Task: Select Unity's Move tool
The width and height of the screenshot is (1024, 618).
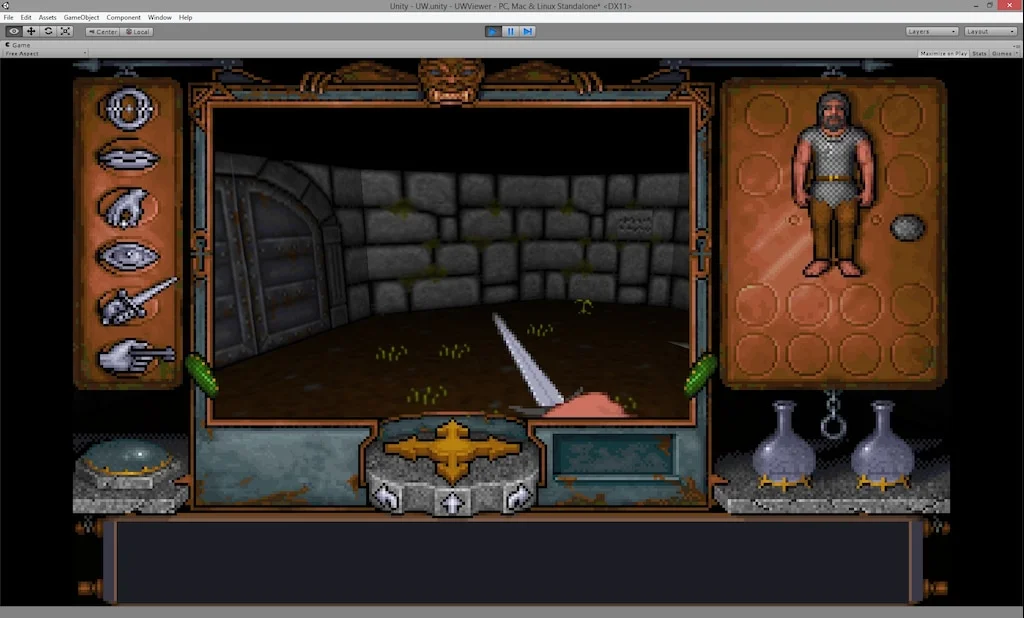Action: click(x=31, y=31)
